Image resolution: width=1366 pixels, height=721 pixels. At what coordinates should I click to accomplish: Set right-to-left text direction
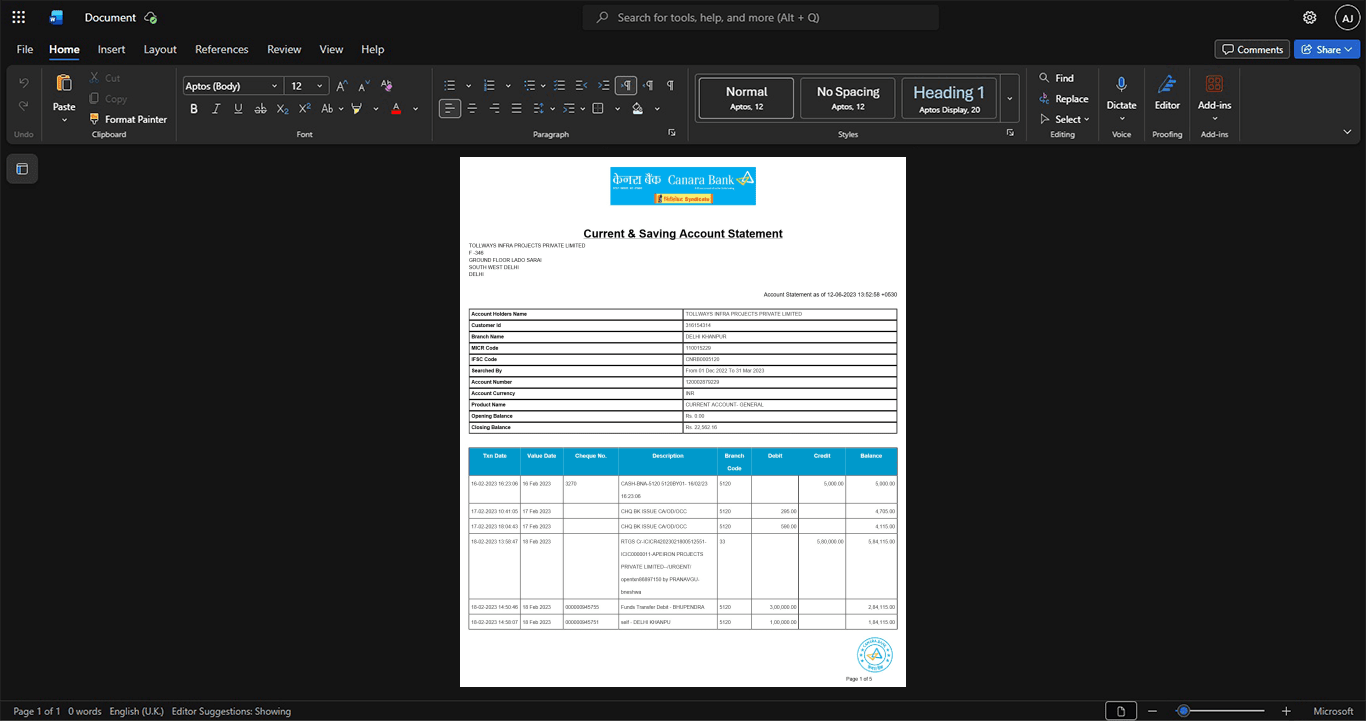coord(648,86)
